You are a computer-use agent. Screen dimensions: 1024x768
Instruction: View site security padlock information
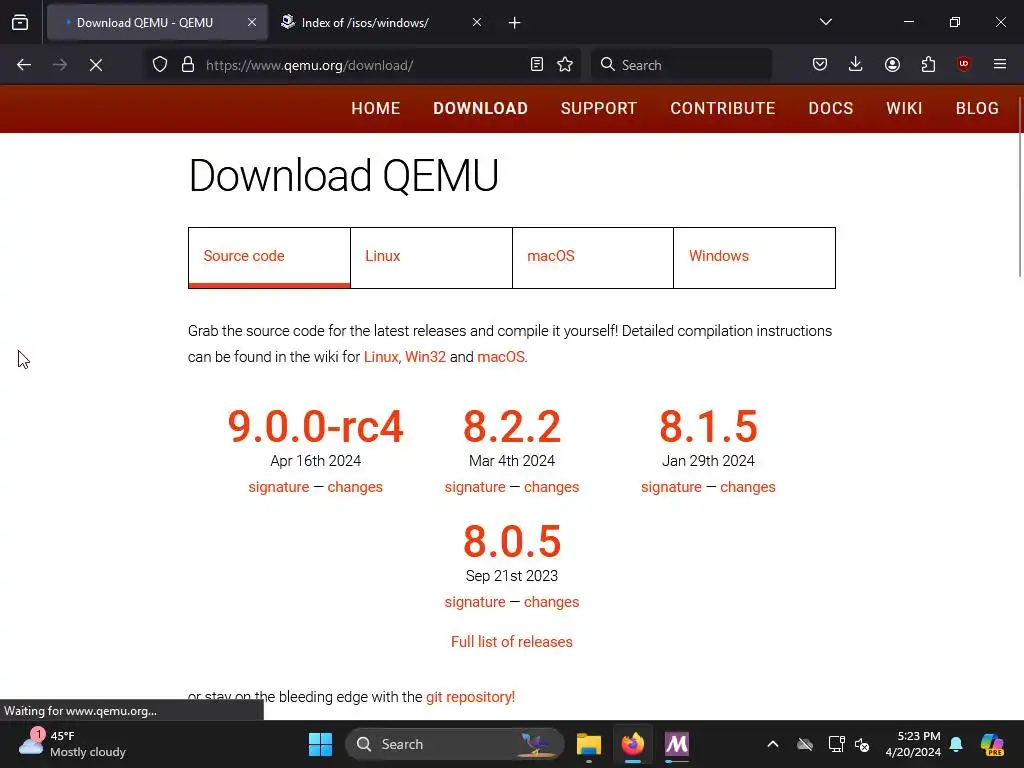tap(188, 65)
